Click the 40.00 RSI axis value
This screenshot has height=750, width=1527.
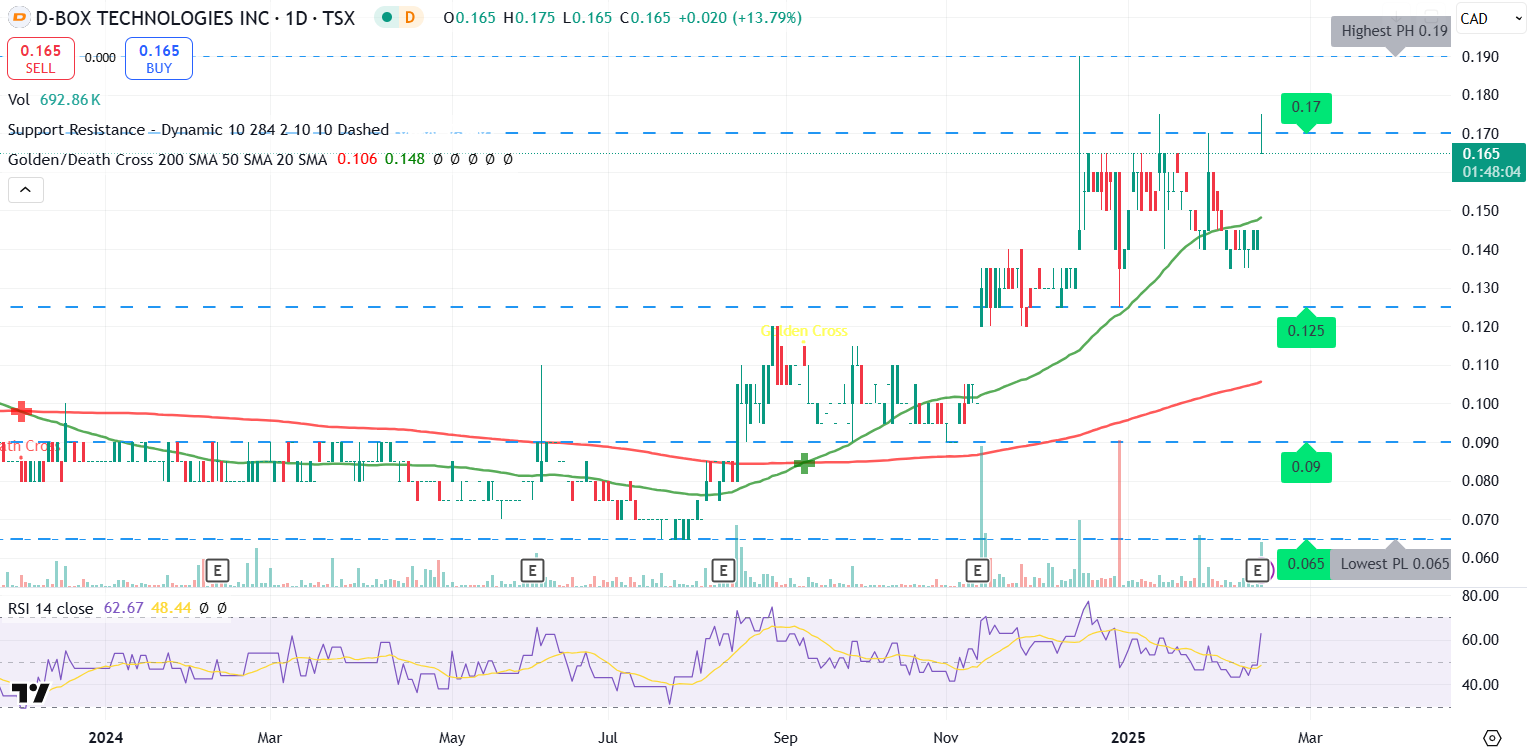[1481, 685]
